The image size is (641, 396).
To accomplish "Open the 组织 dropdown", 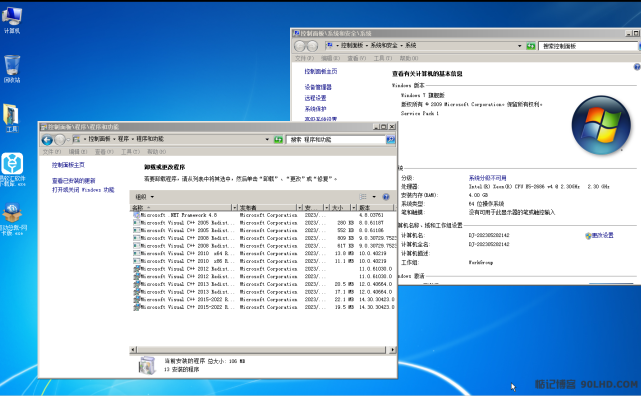I will pyautogui.click(x=144, y=197).
